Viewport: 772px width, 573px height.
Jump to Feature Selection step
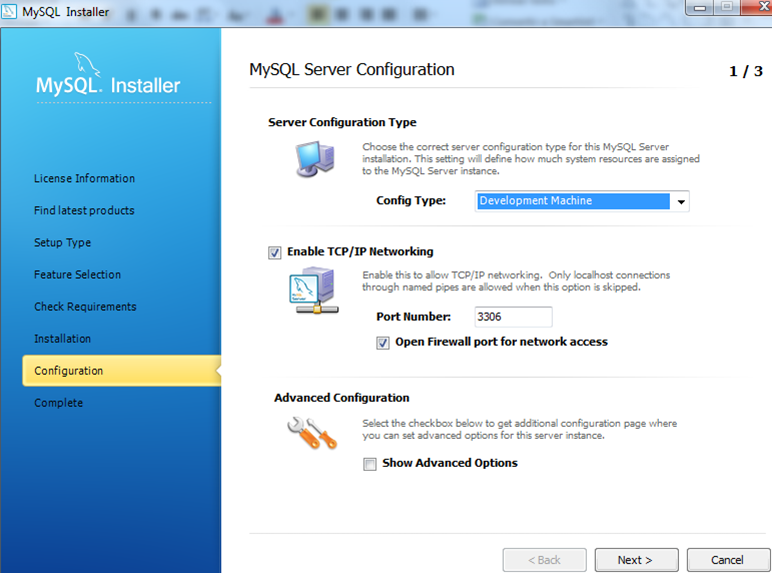coord(77,275)
